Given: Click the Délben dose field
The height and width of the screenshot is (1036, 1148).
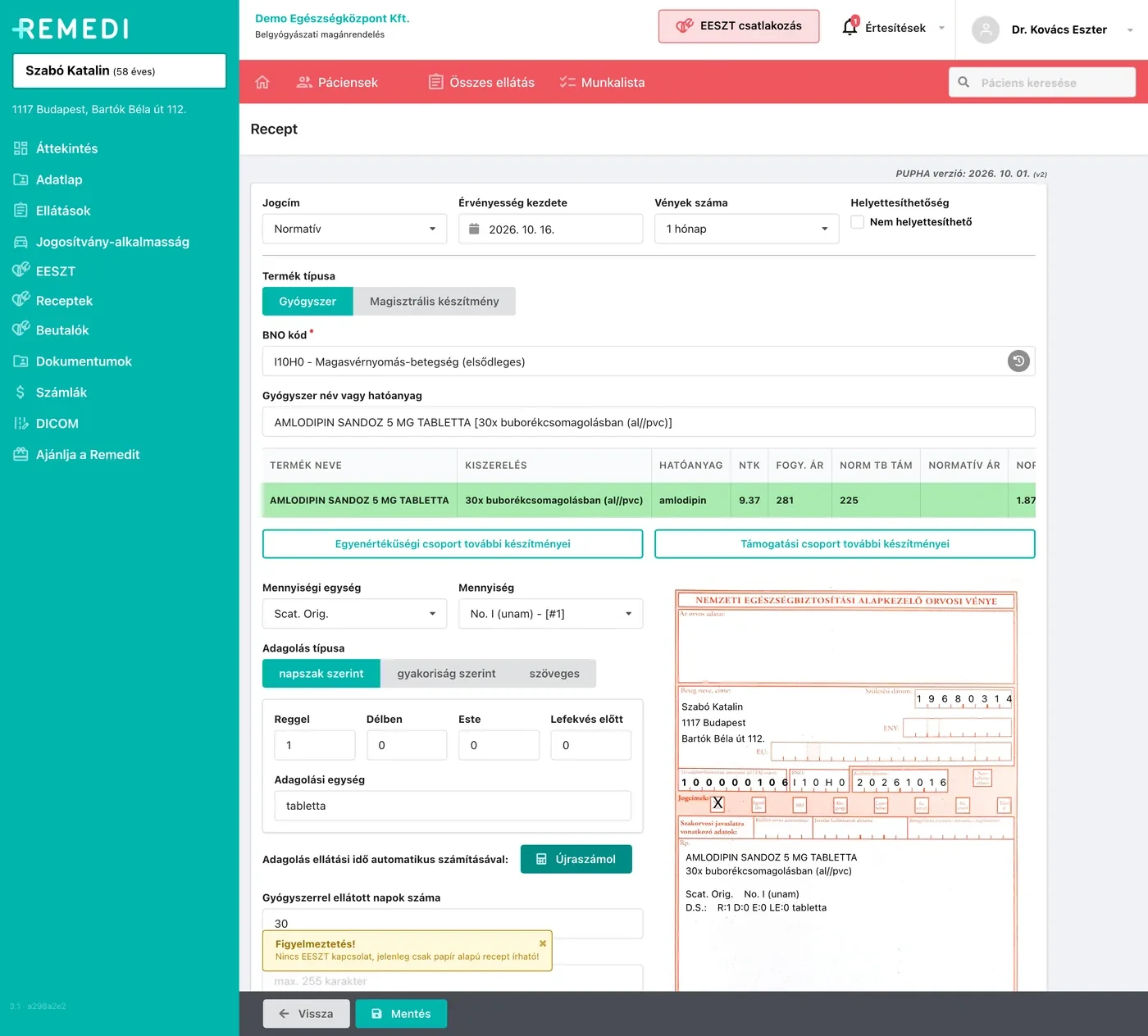Looking at the screenshot, I should 407,745.
